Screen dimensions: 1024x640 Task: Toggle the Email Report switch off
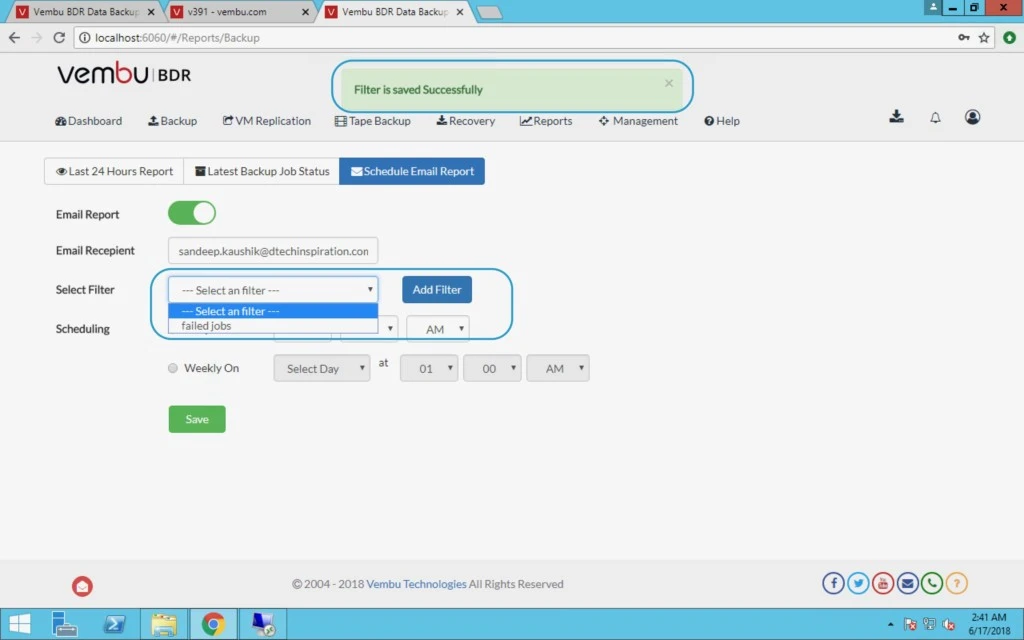192,213
